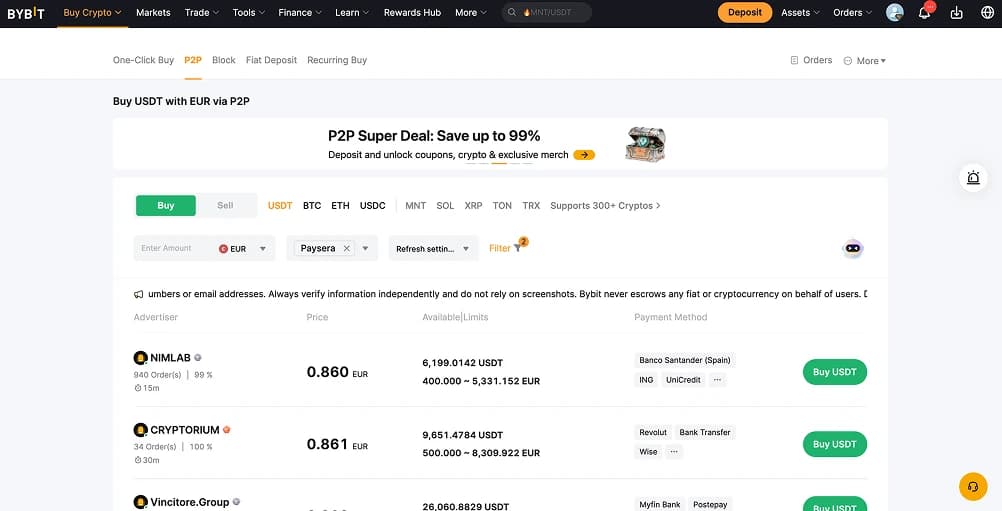Viewport: 1002px width, 511px height.
Task: Click the P2P Super Deal arrow
Action: pyautogui.click(x=584, y=155)
